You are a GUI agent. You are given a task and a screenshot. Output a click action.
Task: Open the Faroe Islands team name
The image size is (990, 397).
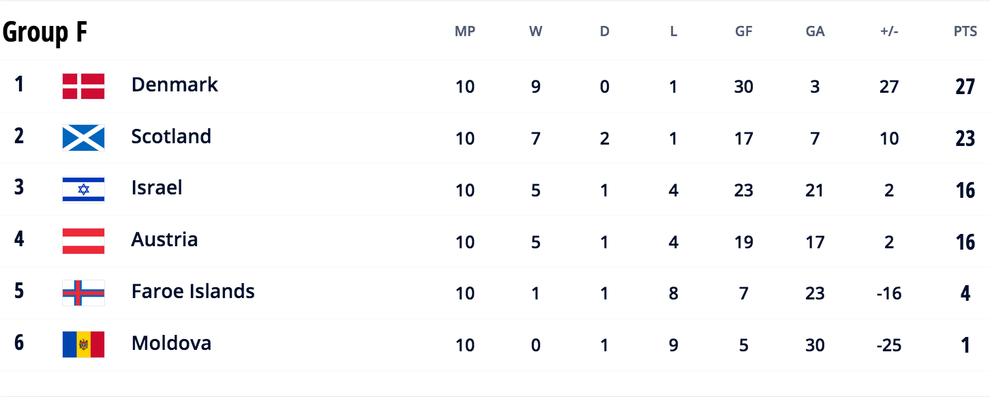pyautogui.click(x=193, y=292)
